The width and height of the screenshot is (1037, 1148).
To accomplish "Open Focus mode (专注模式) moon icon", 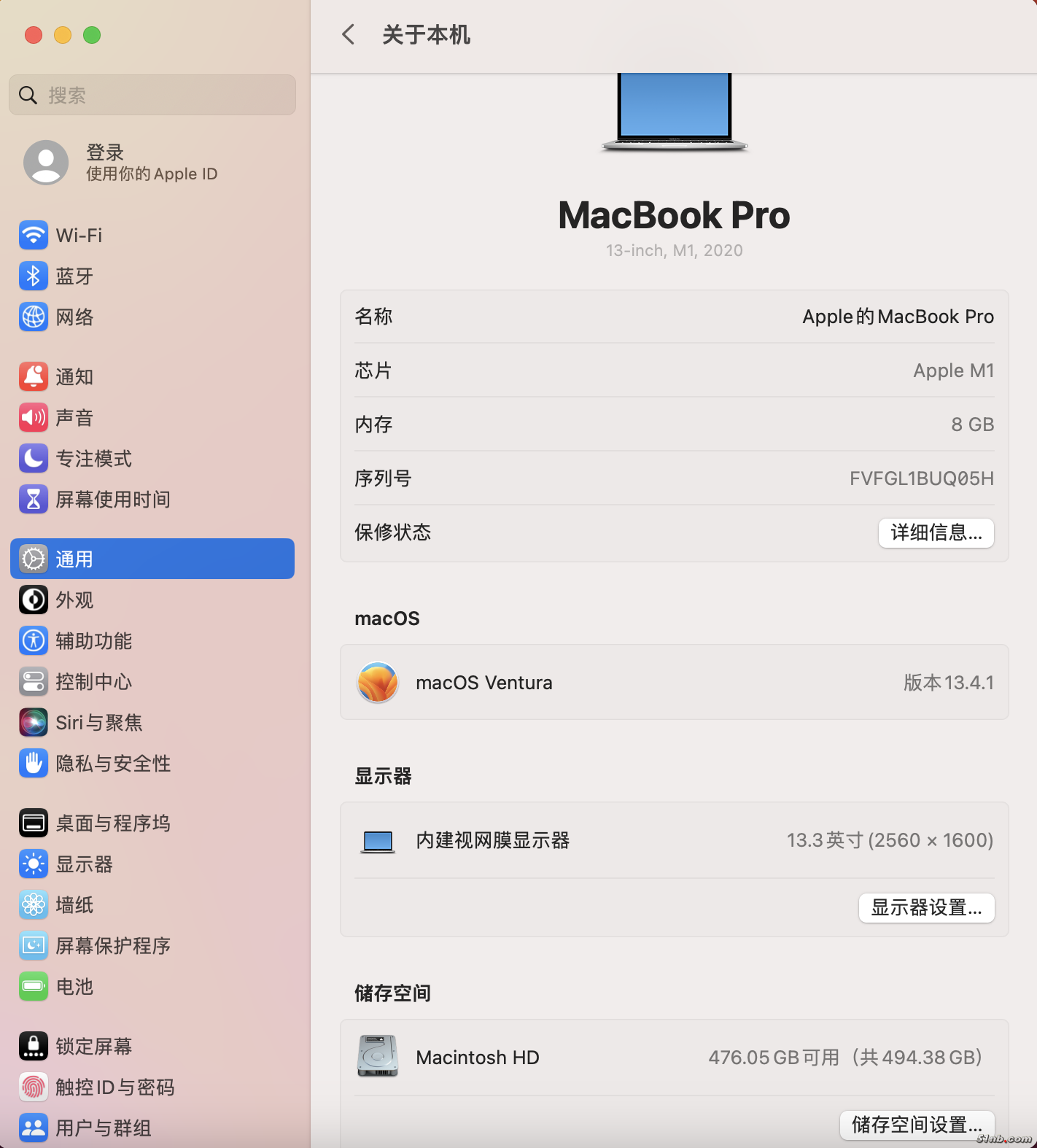I will (34, 458).
